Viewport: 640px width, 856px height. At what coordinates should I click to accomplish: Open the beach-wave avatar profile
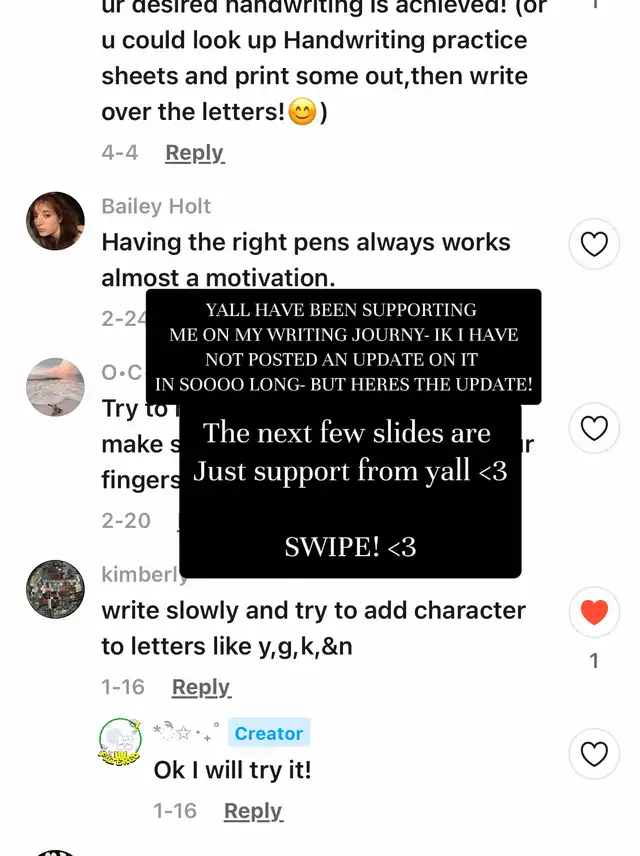[x=55, y=387]
